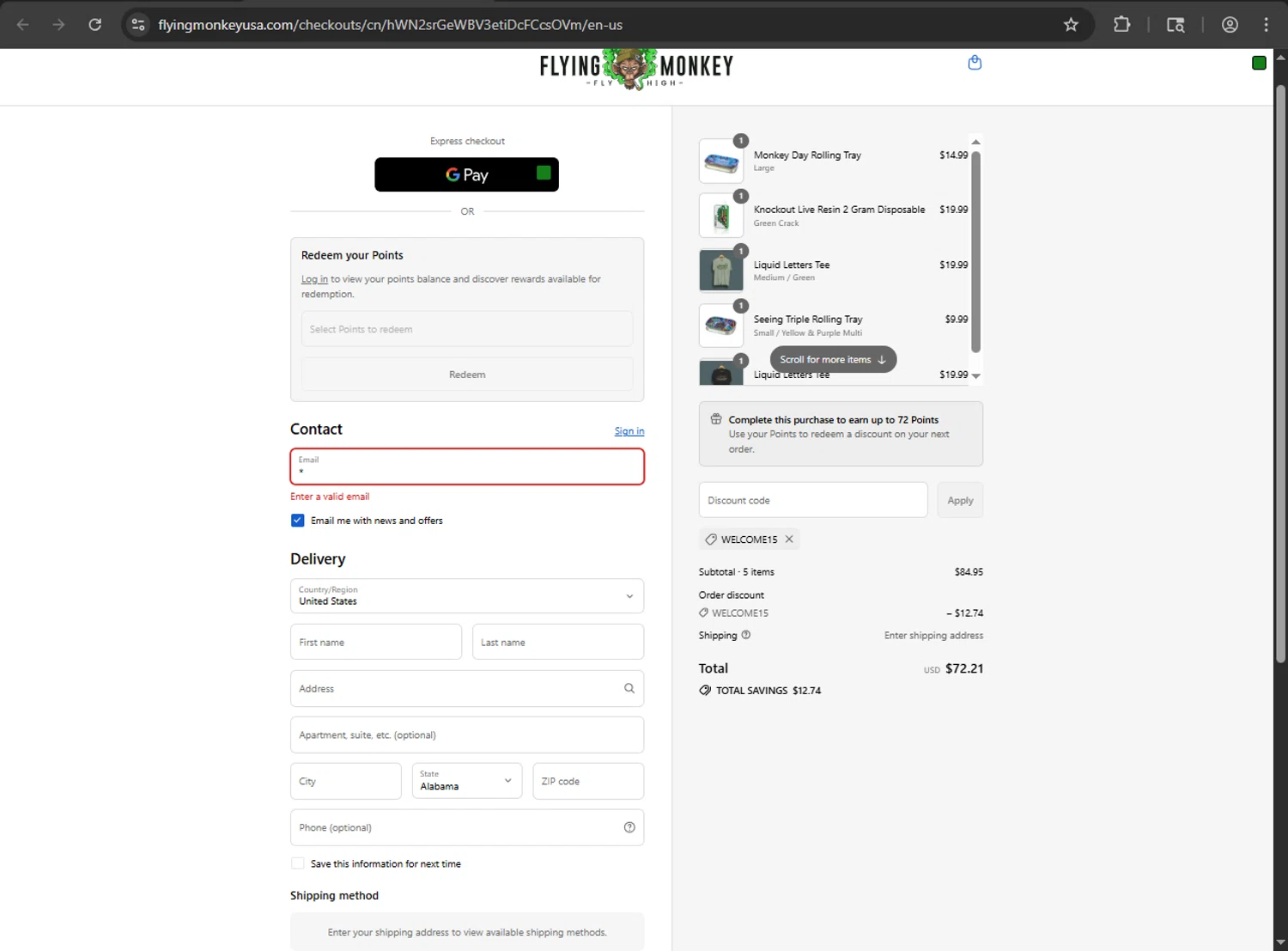The height and width of the screenshot is (951, 1288).
Task: Click the total savings tag icon
Action: 705,690
